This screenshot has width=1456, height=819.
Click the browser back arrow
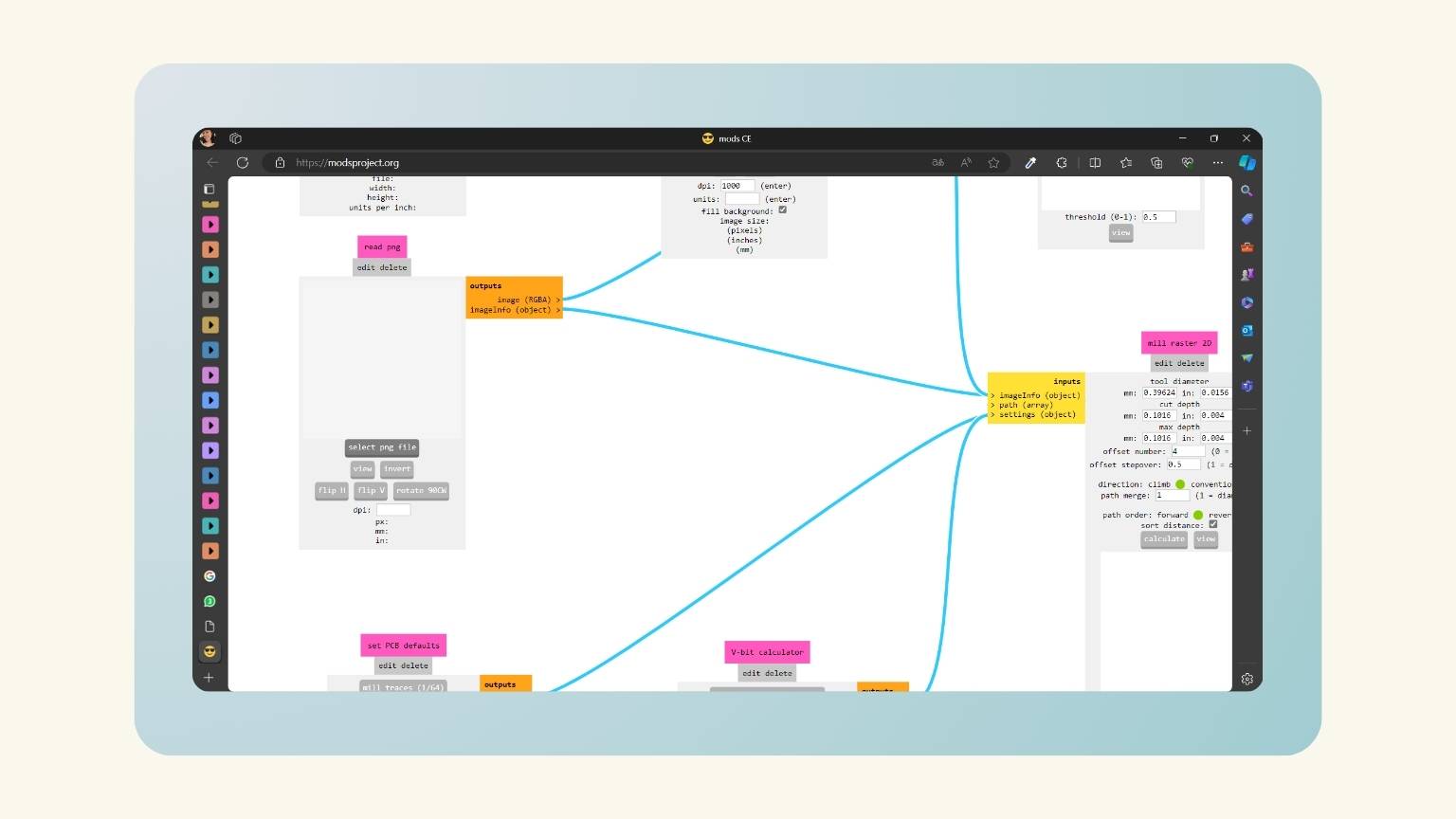pyautogui.click(x=212, y=162)
